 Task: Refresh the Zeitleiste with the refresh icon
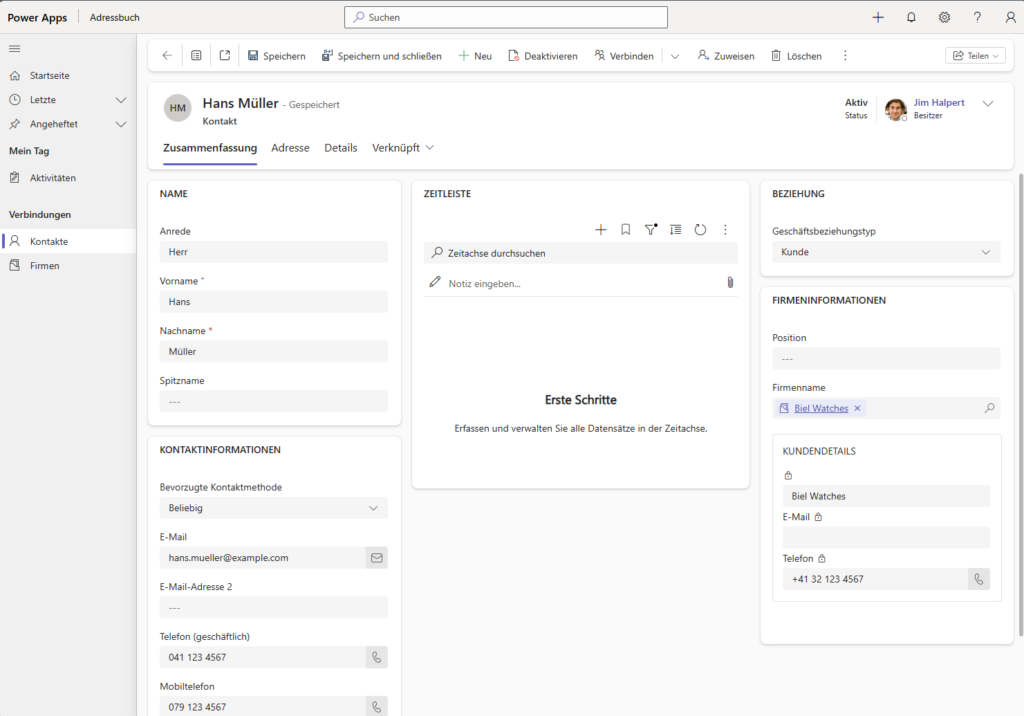pos(700,229)
